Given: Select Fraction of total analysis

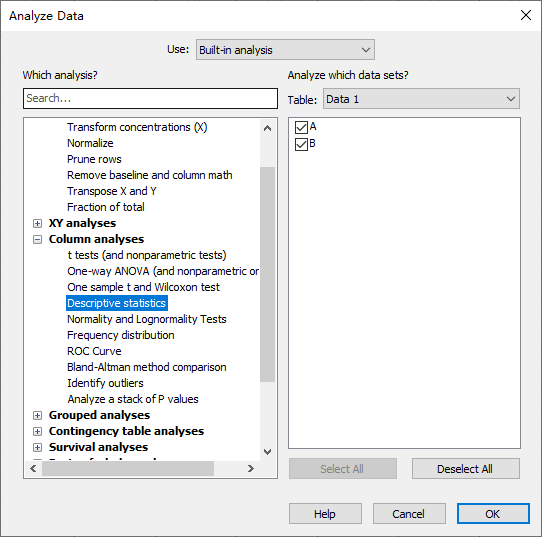Looking at the screenshot, I should click(105, 207).
